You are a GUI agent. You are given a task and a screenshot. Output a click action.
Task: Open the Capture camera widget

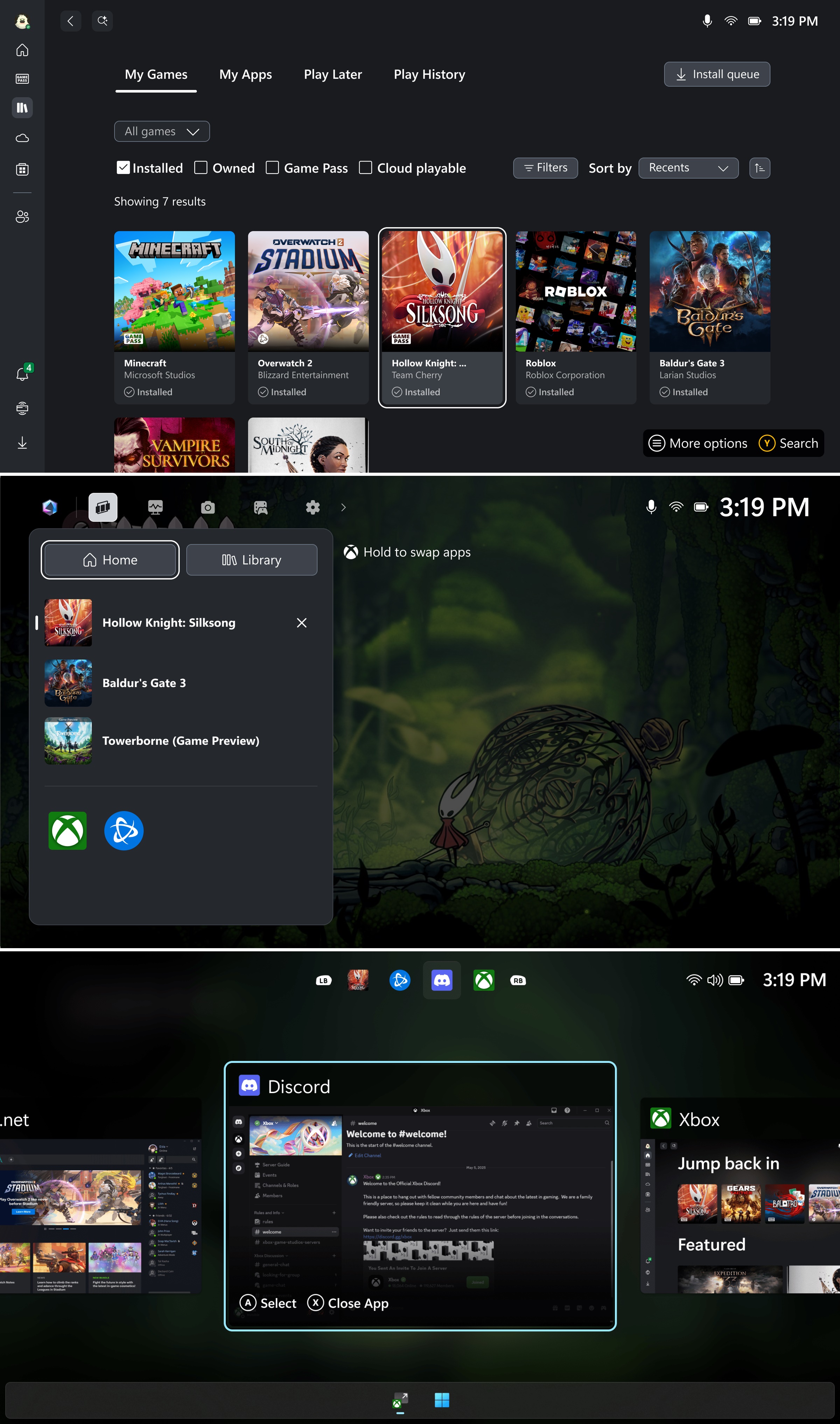tap(208, 507)
